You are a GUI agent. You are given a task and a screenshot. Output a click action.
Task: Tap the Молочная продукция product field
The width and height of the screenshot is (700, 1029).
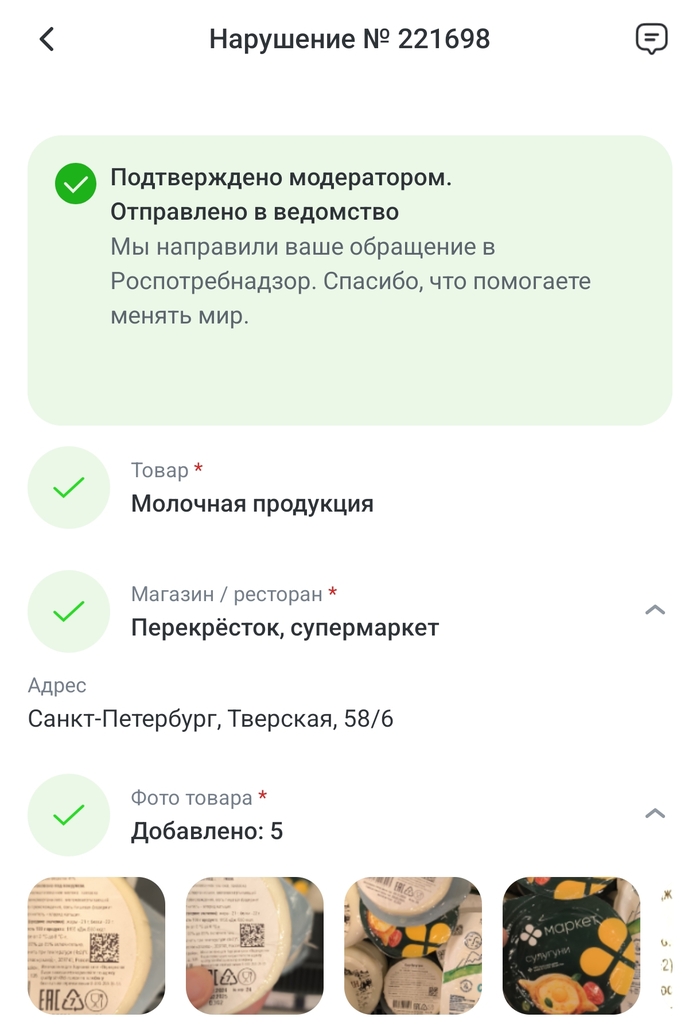(252, 503)
